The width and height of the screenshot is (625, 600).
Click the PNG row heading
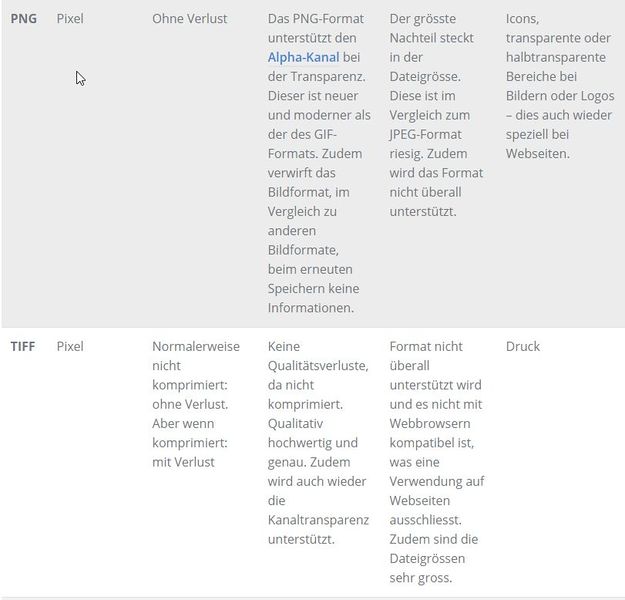coord(24,18)
